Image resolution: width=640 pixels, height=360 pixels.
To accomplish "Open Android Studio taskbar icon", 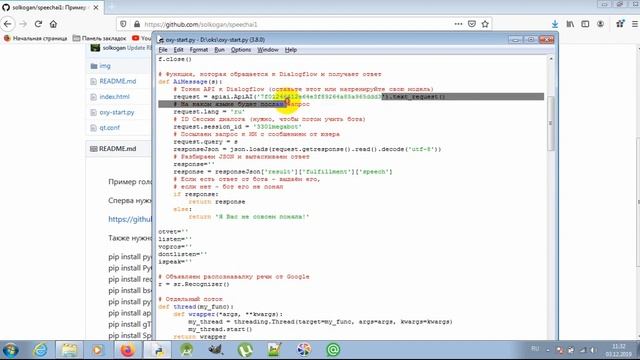I will (187, 350).
